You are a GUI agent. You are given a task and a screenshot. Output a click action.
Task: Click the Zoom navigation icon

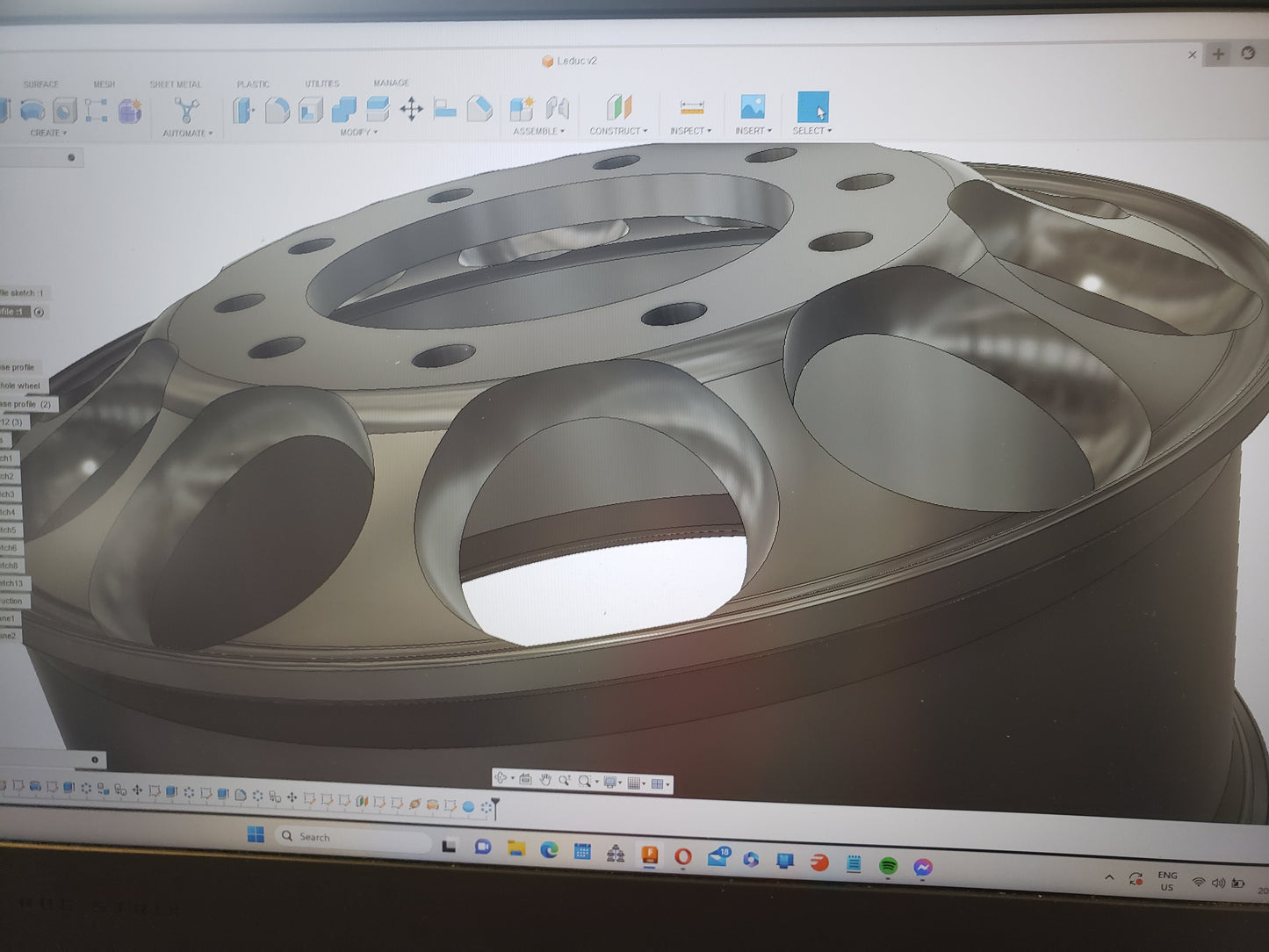click(x=564, y=780)
